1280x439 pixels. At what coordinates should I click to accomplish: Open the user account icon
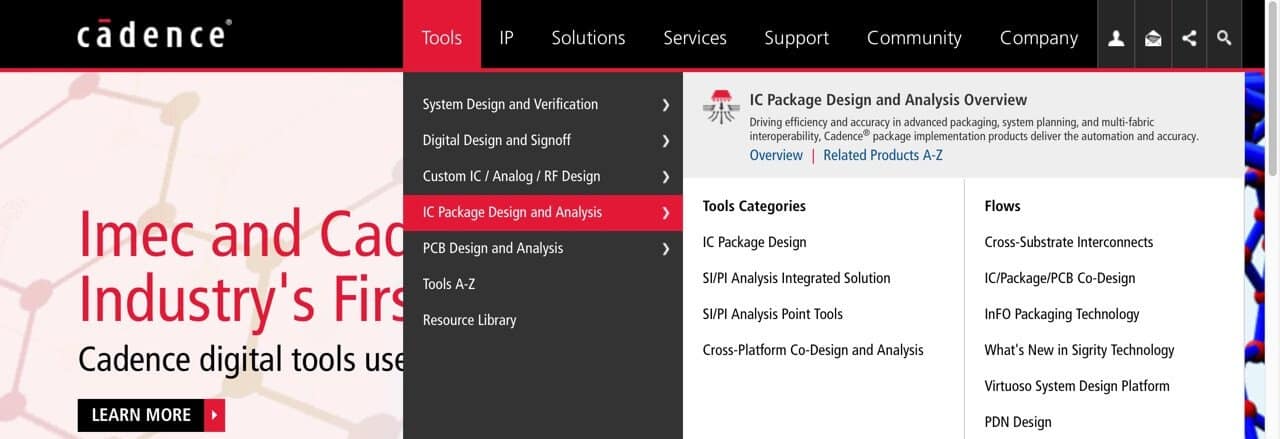tap(1116, 38)
